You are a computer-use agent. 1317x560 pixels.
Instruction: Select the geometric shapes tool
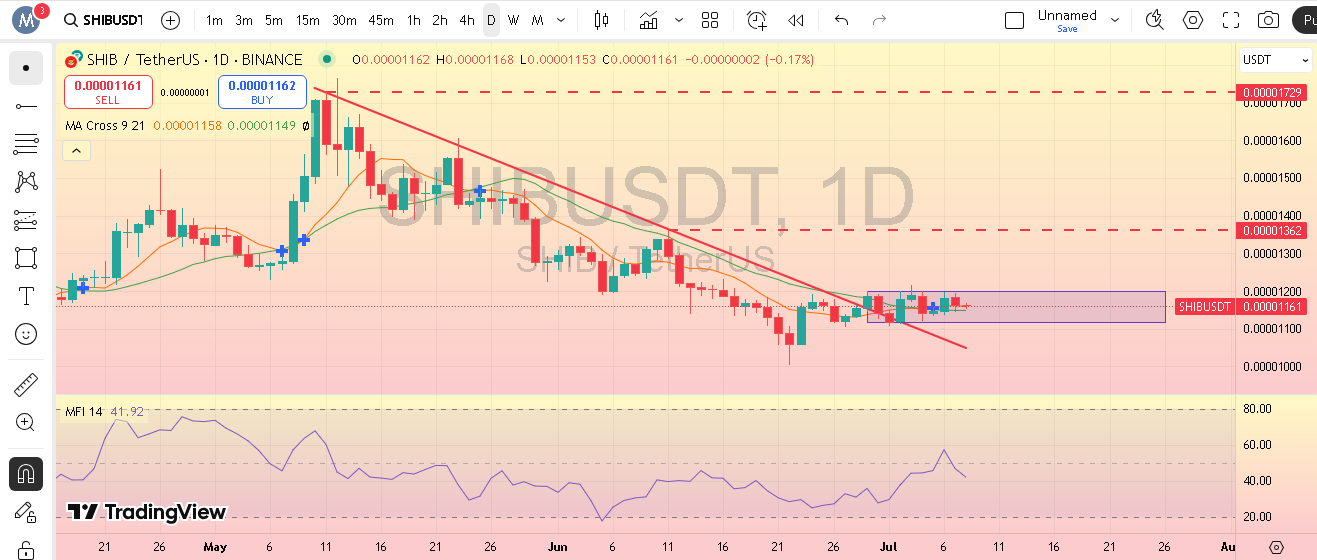pyautogui.click(x=26, y=258)
